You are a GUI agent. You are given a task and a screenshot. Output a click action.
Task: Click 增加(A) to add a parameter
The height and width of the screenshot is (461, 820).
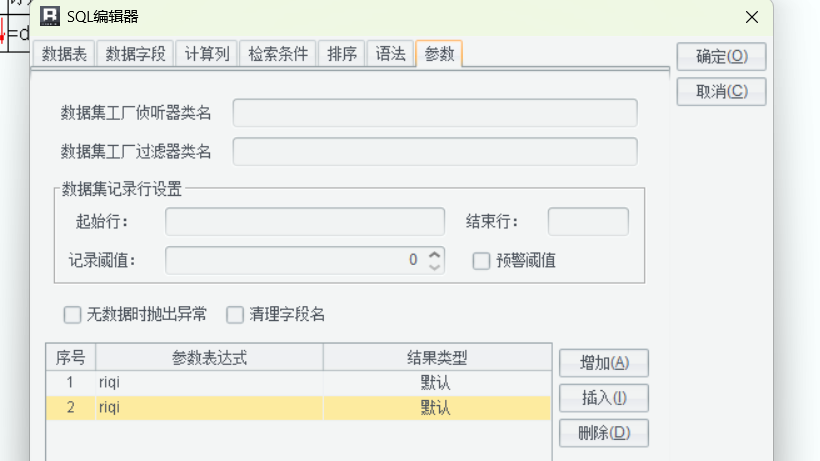pos(604,362)
